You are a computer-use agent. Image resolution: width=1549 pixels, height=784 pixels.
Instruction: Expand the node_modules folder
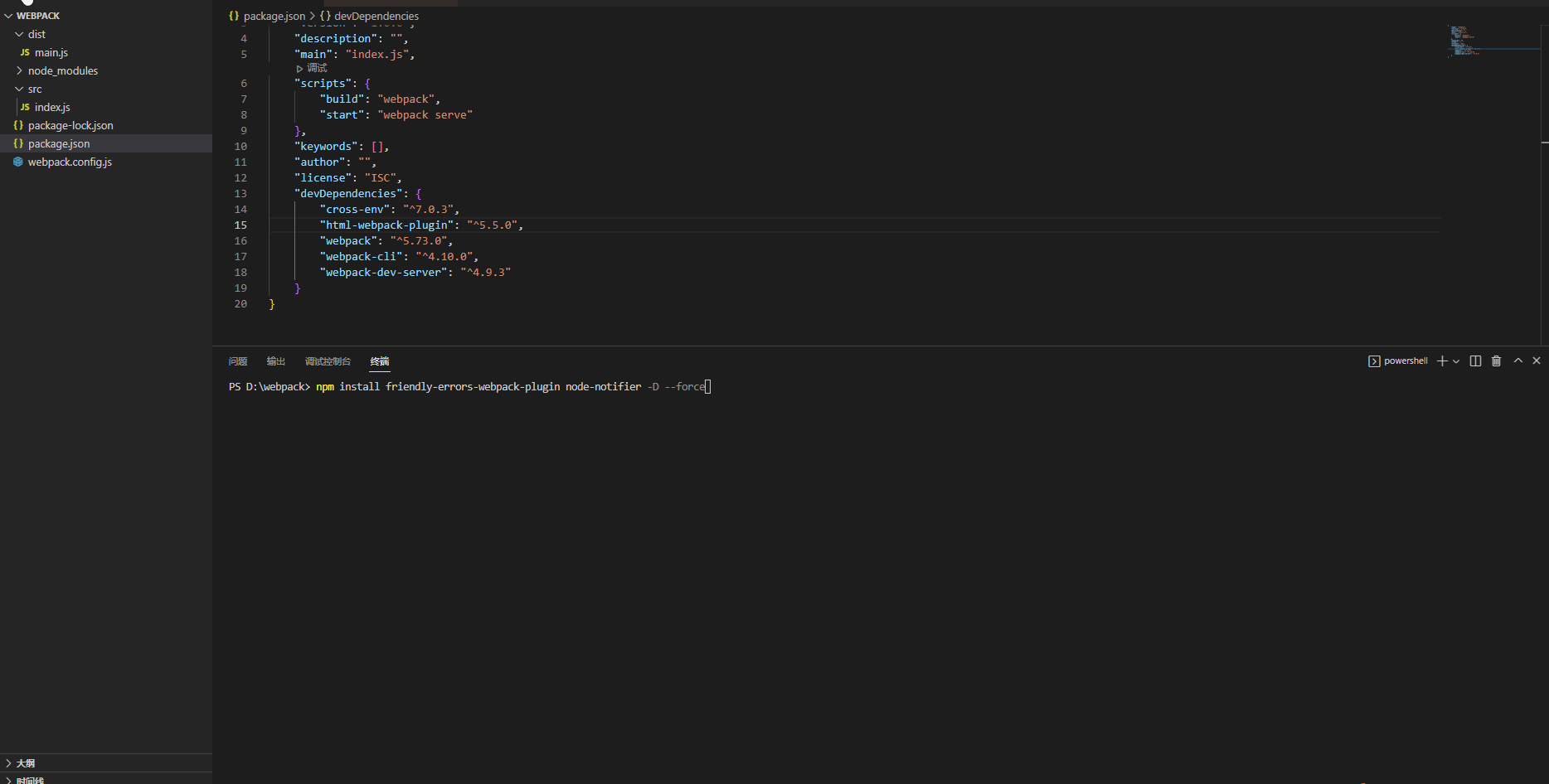pyautogui.click(x=18, y=70)
